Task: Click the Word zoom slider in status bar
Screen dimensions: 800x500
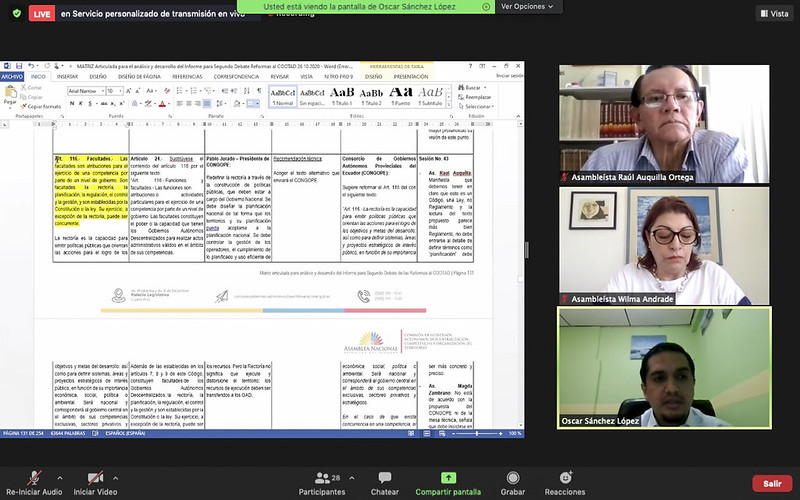Action: 477,433
